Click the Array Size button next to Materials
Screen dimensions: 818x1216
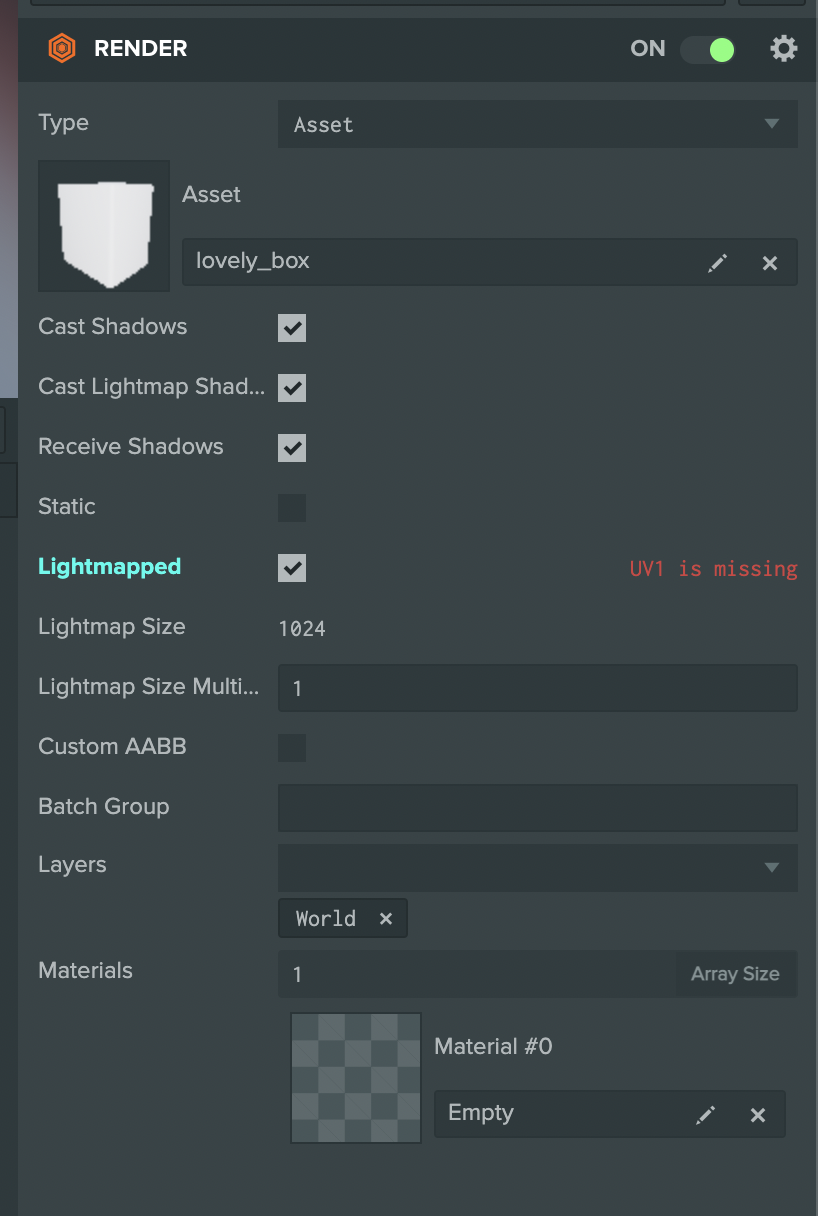coord(735,973)
